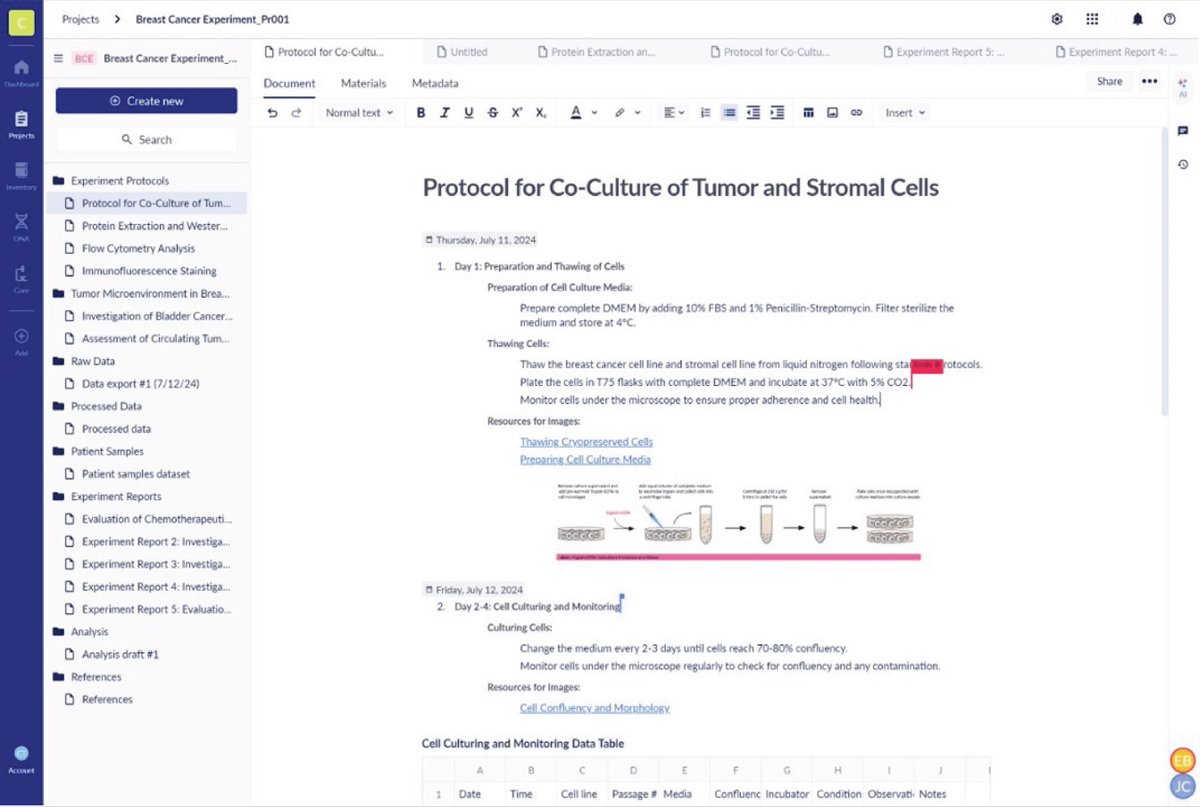Toggle bold formatting
Viewport: 1200px width, 807px height.
[x=421, y=112]
